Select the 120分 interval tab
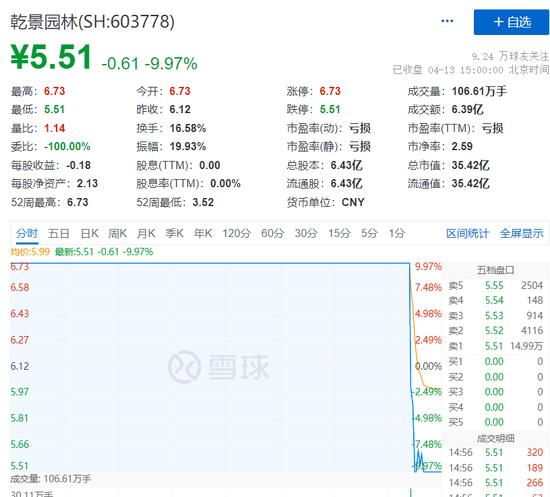This screenshot has width=550, height=497. click(236, 233)
